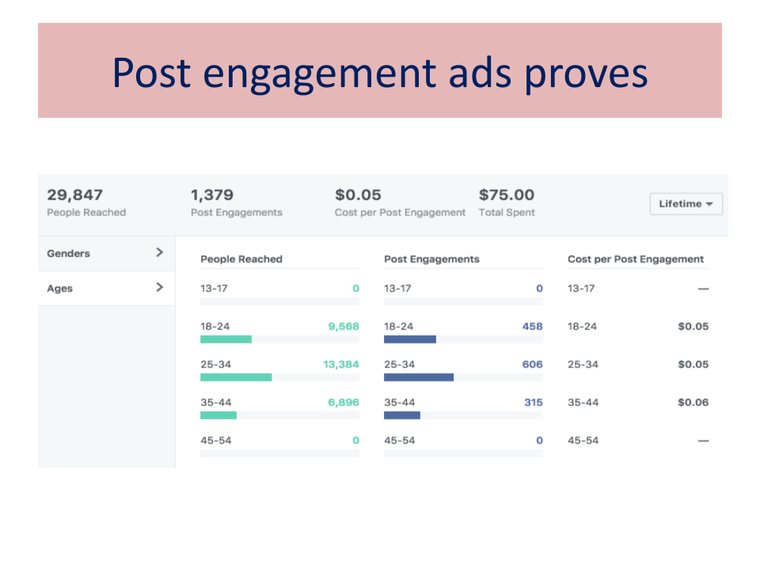Click the 315 post engagements value
Image resolution: width=760 pixels, height=570 pixels.
[x=533, y=402]
